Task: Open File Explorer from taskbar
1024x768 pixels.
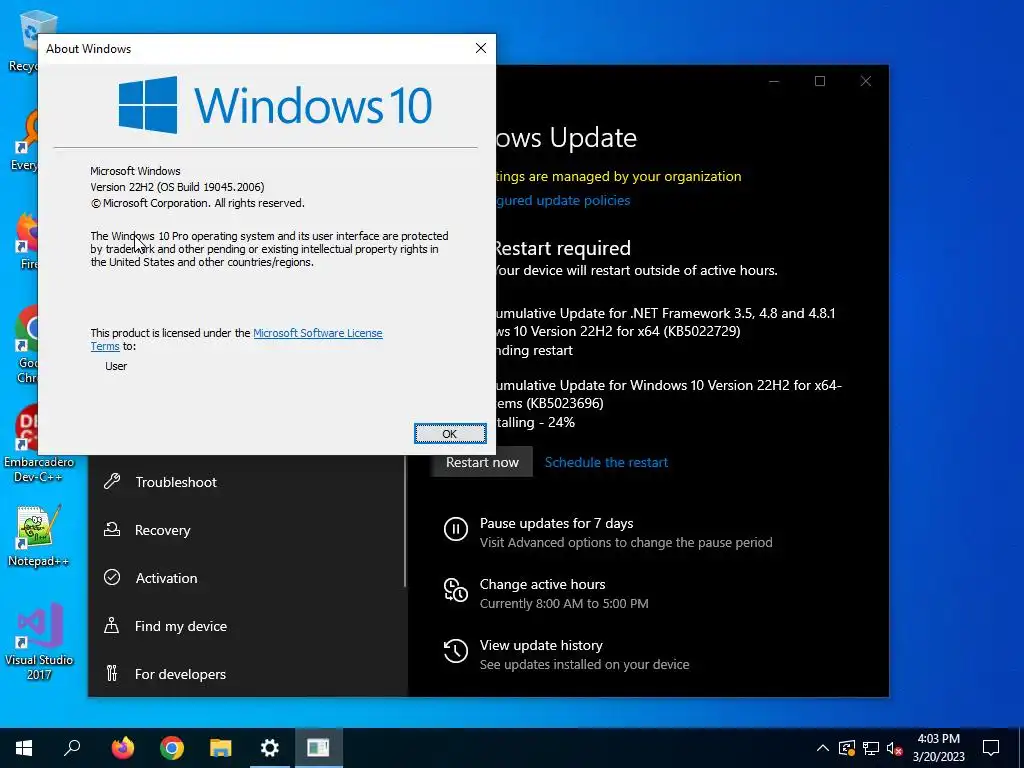Action: coord(221,747)
